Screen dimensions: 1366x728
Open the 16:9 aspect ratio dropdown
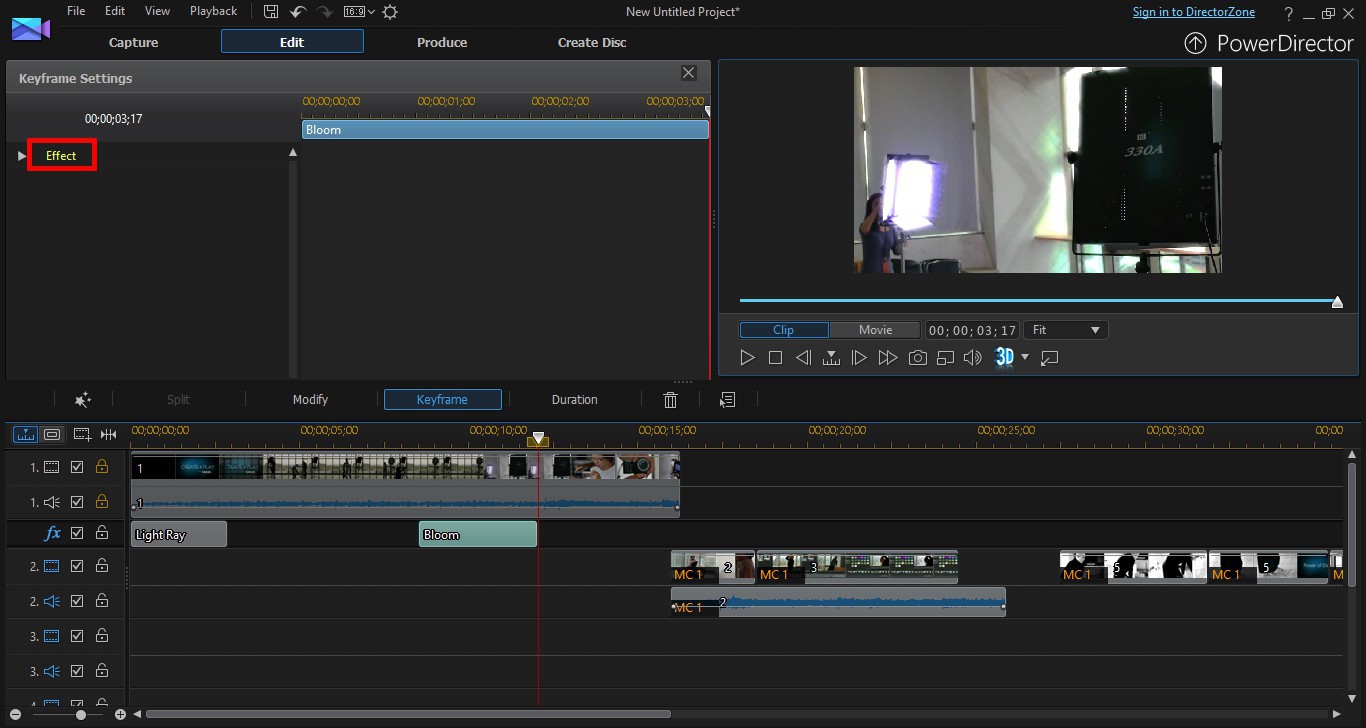click(x=359, y=12)
